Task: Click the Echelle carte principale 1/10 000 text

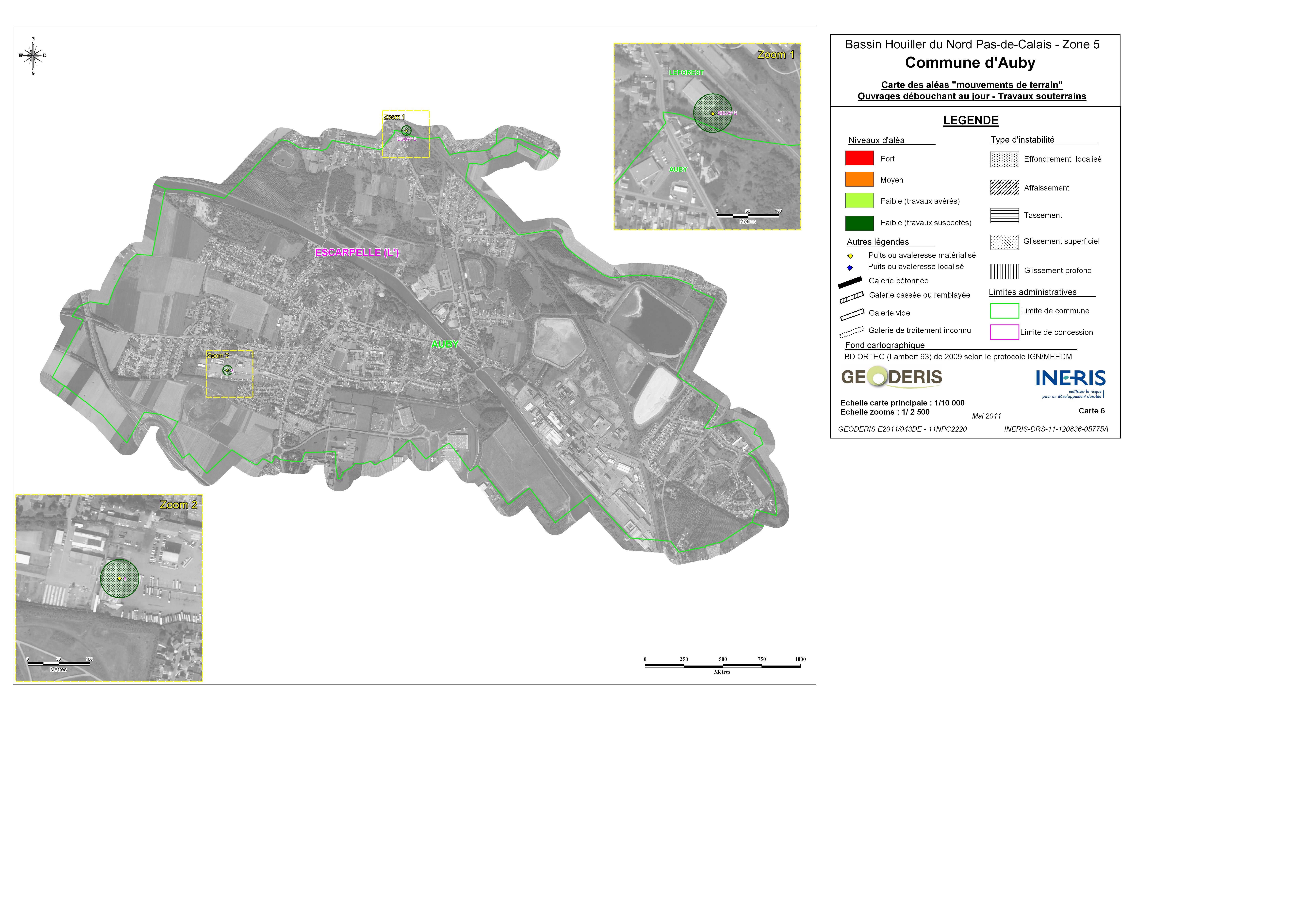Action: [902, 403]
